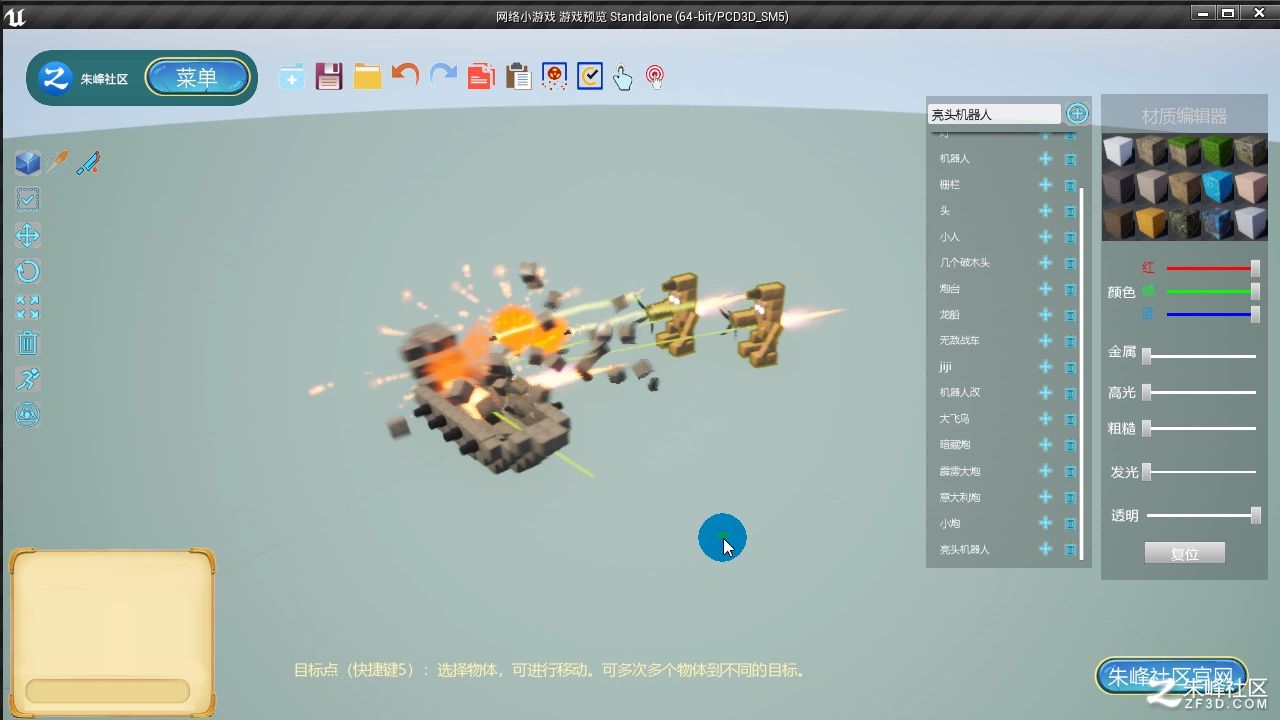Click the 金属 metallic slider
Viewport: 1280px width, 720px height.
tap(1199, 355)
